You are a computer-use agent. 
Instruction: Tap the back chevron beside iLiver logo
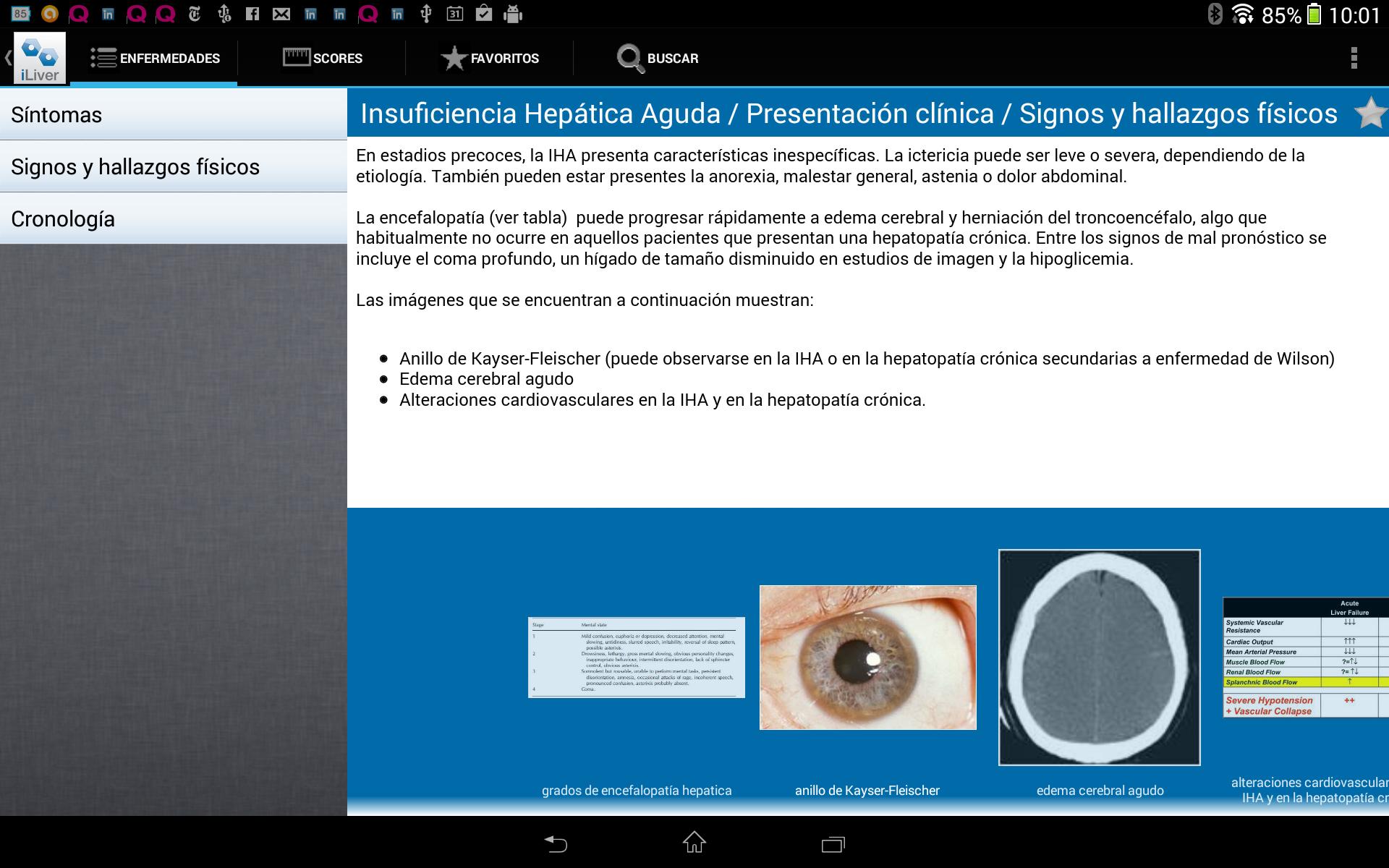[x=7, y=58]
